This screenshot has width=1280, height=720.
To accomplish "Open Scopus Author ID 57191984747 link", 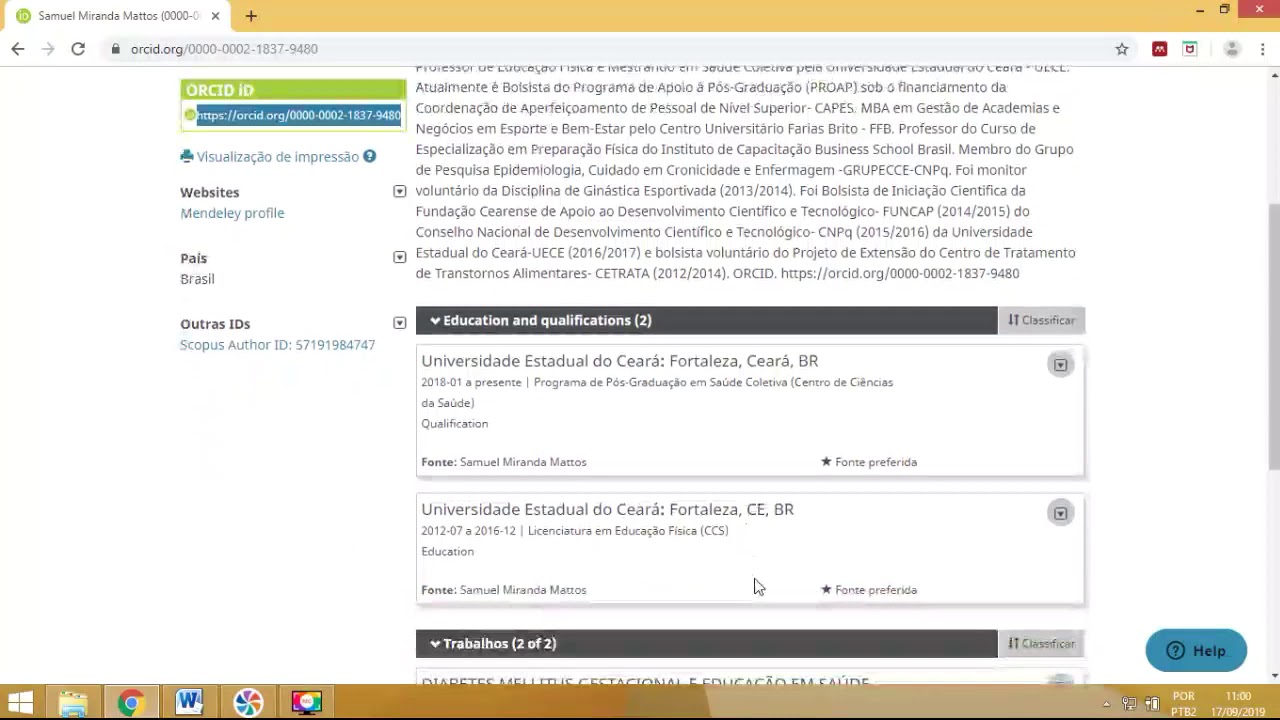I will coord(277,345).
